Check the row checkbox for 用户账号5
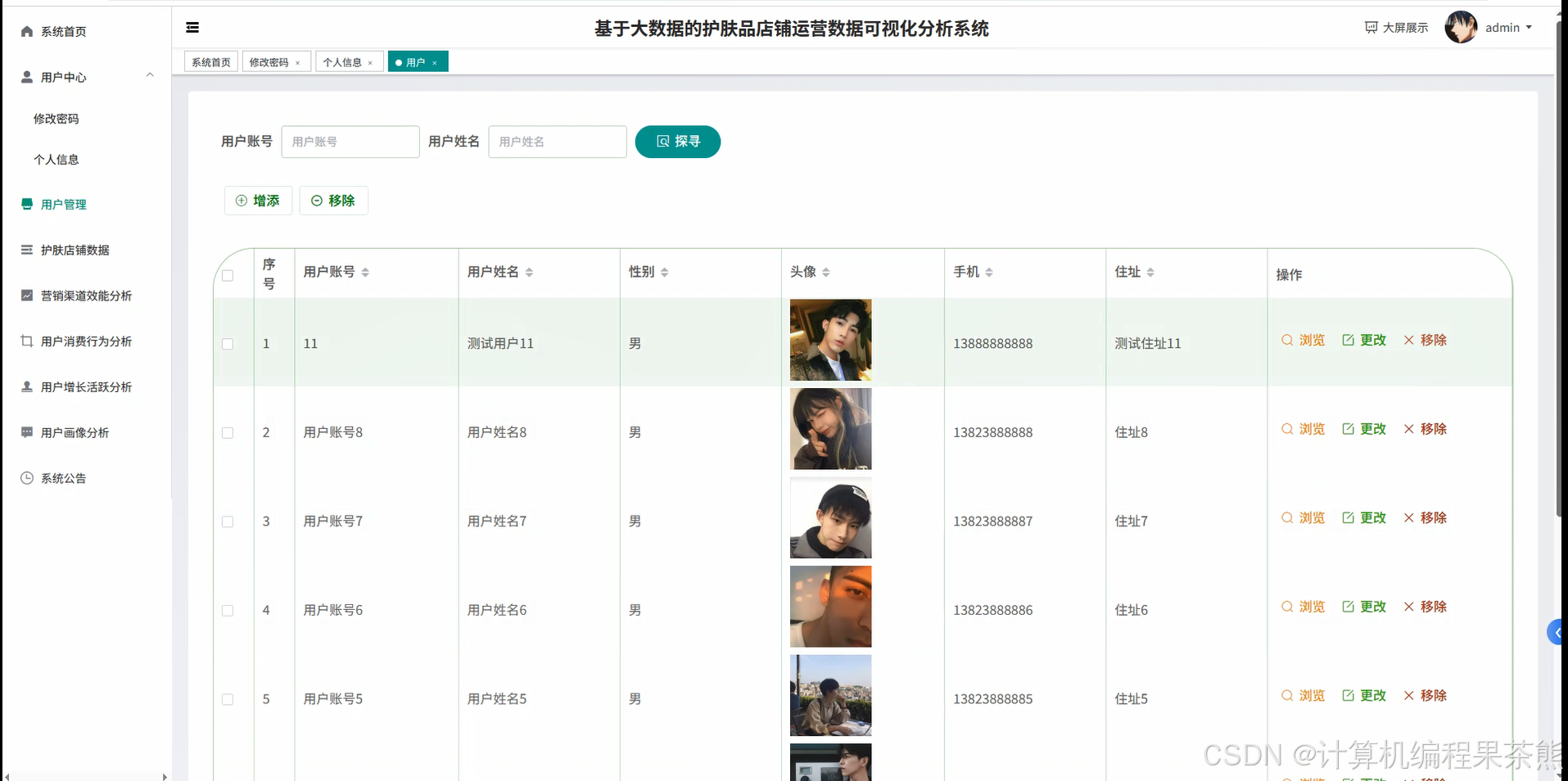The width and height of the screenshot is (1568, 781). (228, 699)
